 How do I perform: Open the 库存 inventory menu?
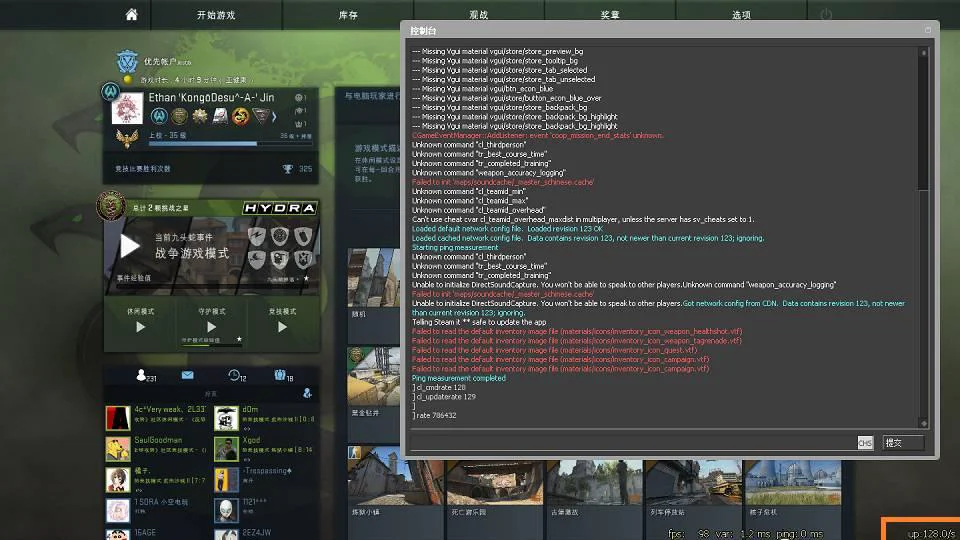pyautogui.click(x=348, y=15)
